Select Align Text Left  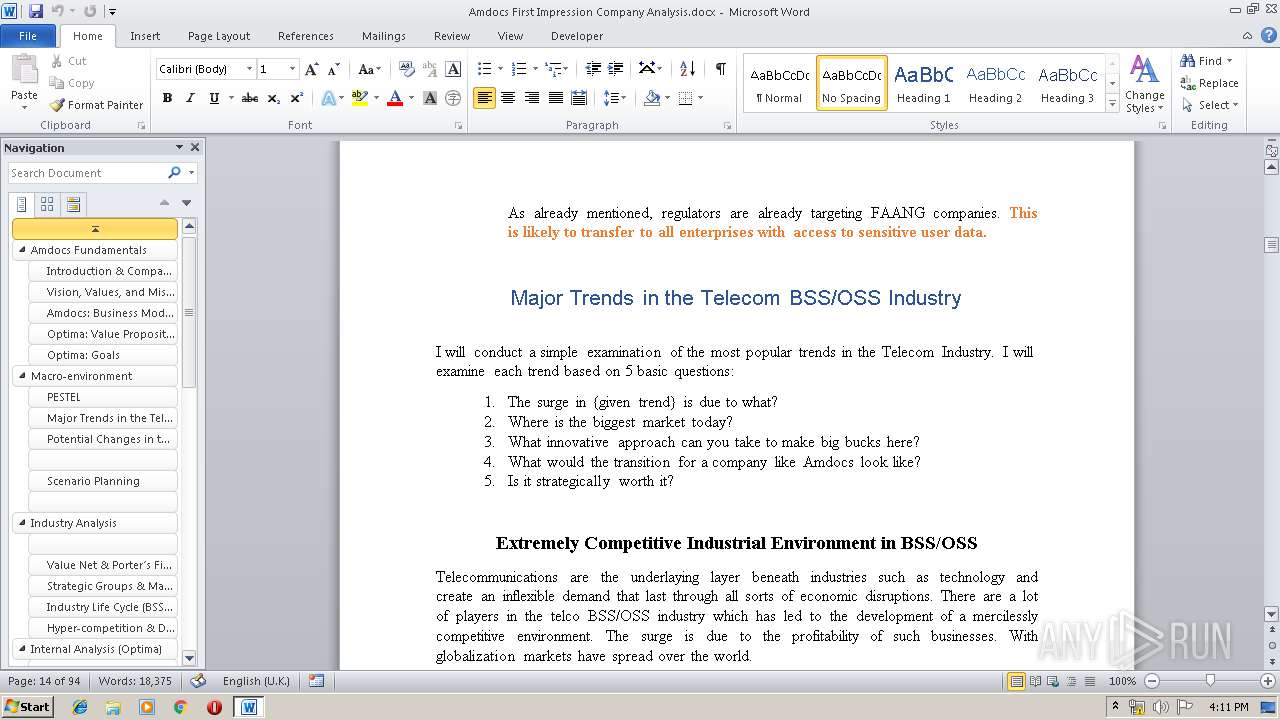coord(485,98)
